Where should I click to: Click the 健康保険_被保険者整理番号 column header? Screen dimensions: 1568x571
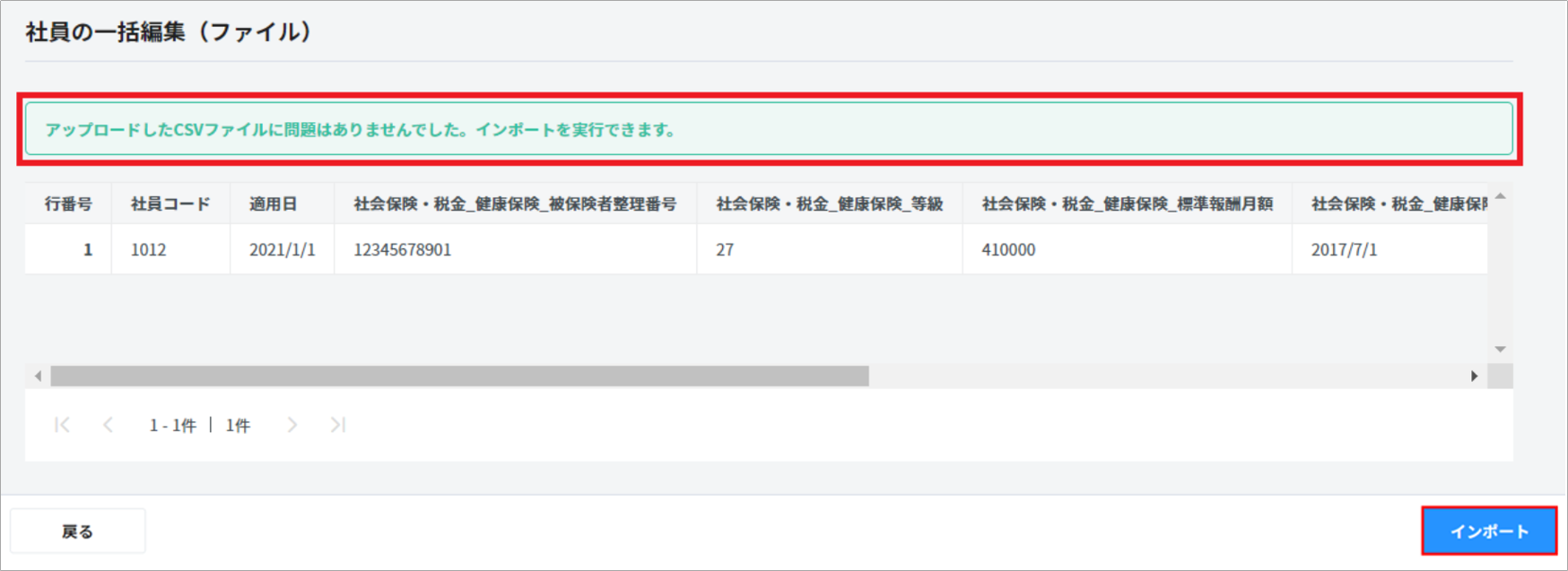pyautogui.click(x=515, y=204)
